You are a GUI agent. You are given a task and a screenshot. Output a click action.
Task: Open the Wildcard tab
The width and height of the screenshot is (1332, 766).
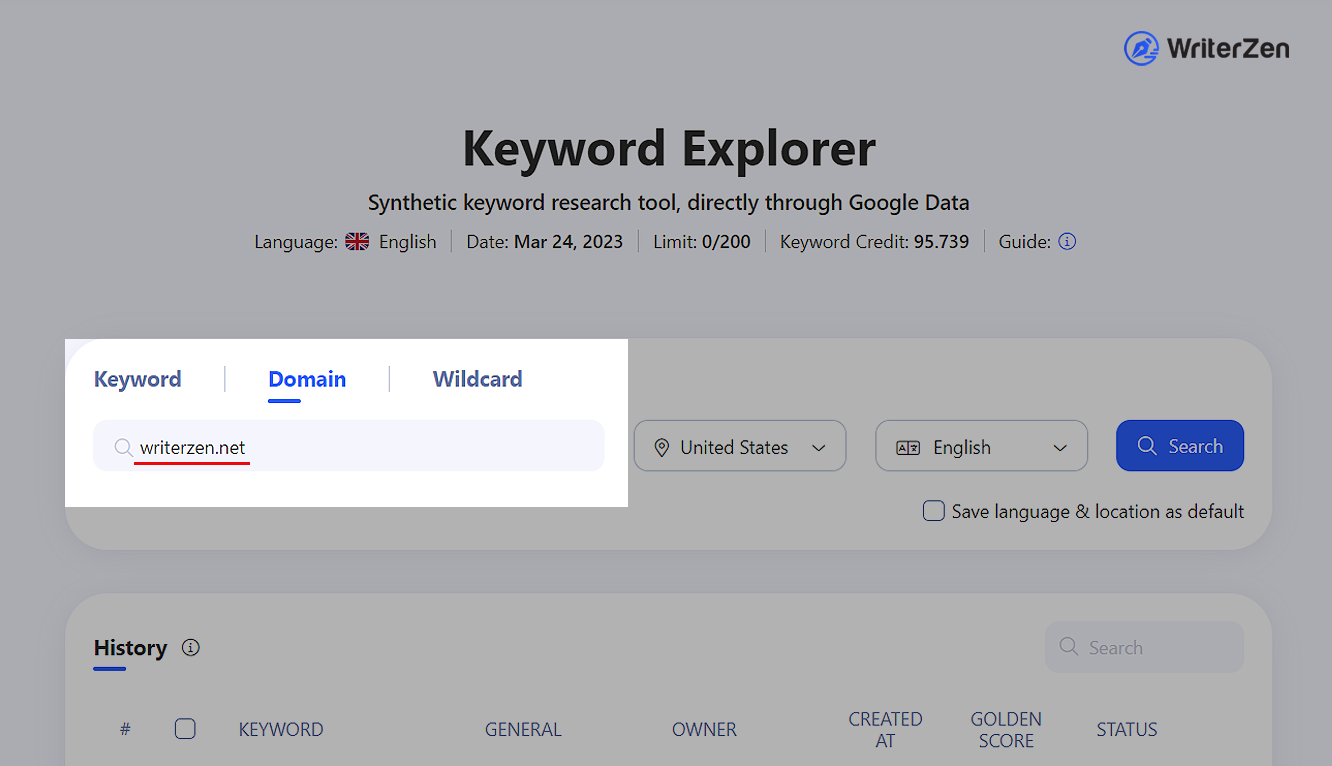[x=478, y=379]
